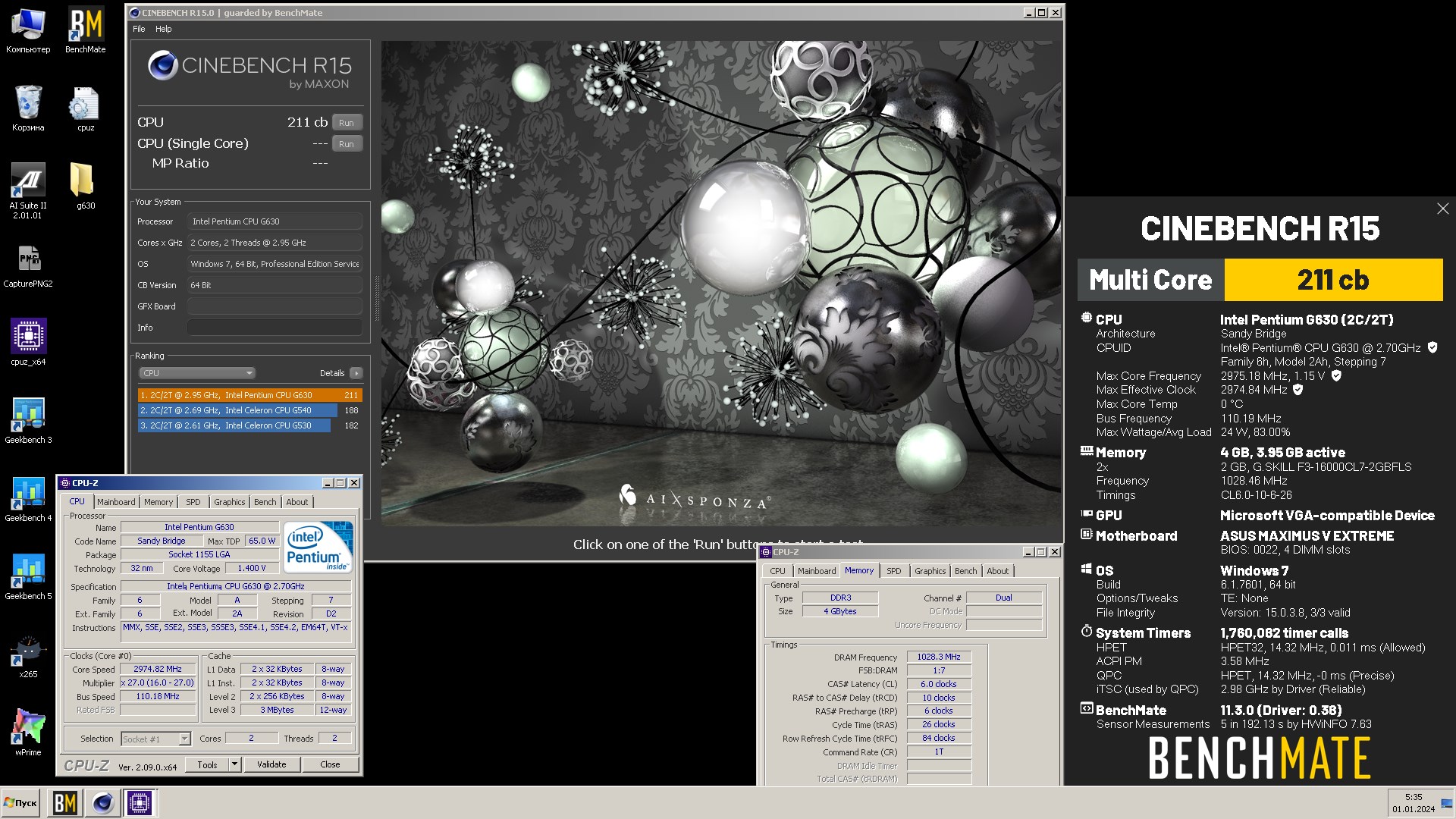This screenshot has height=819, width=1456.
Task: Launch Geekbench 5 shortcut
Action: tap(28, 576)
